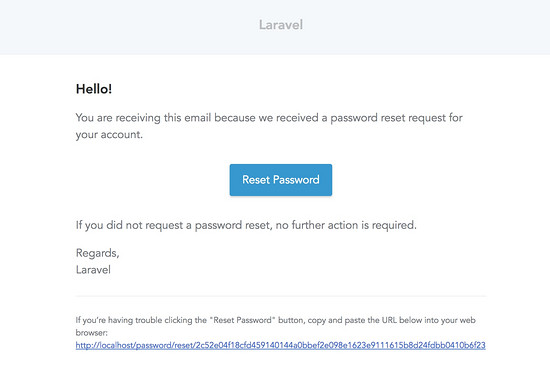Click the "no further action is required" sentence
The width and height of the screenshot is (550, 369).
[346, 225]
